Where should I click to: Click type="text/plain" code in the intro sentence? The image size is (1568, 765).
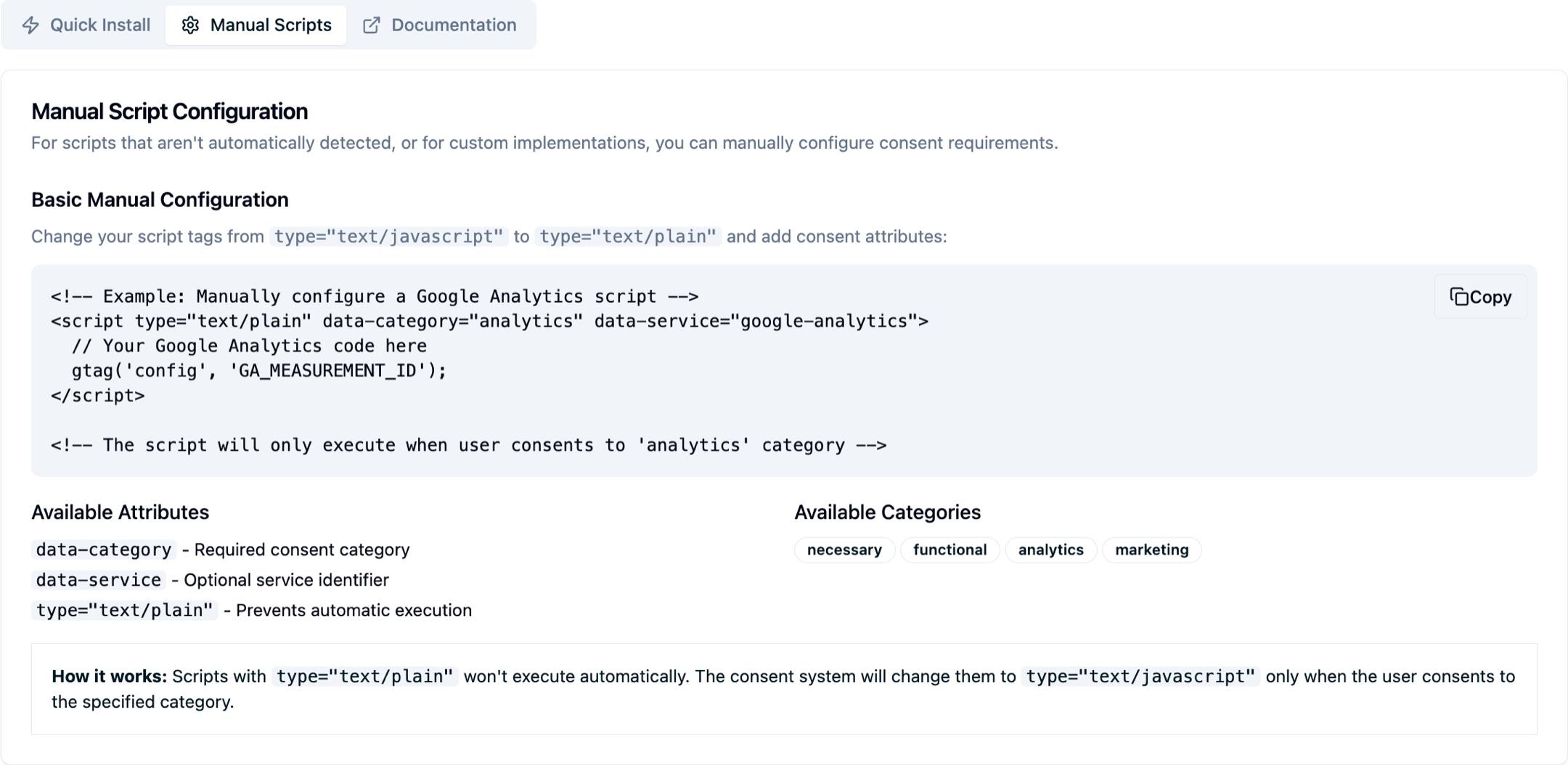[628, 237]
